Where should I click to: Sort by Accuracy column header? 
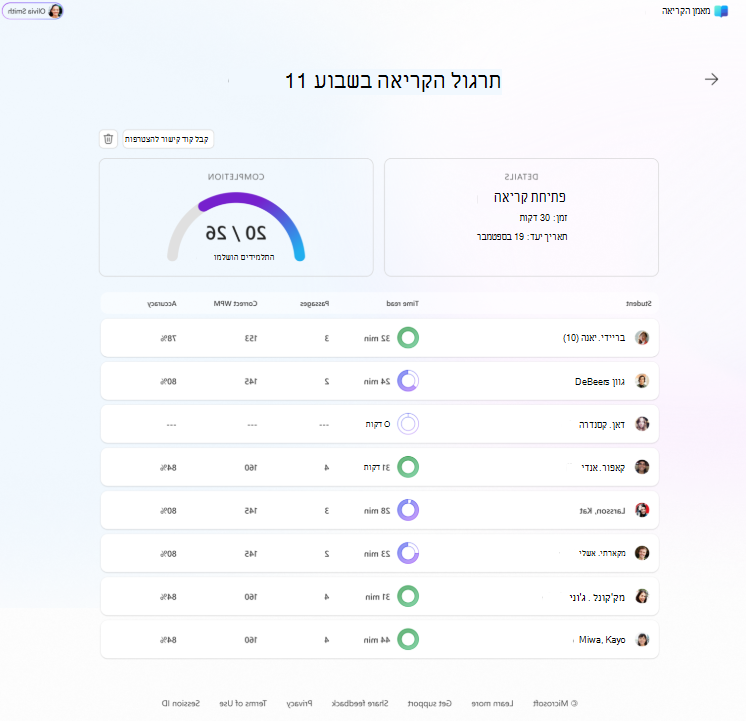162,303
